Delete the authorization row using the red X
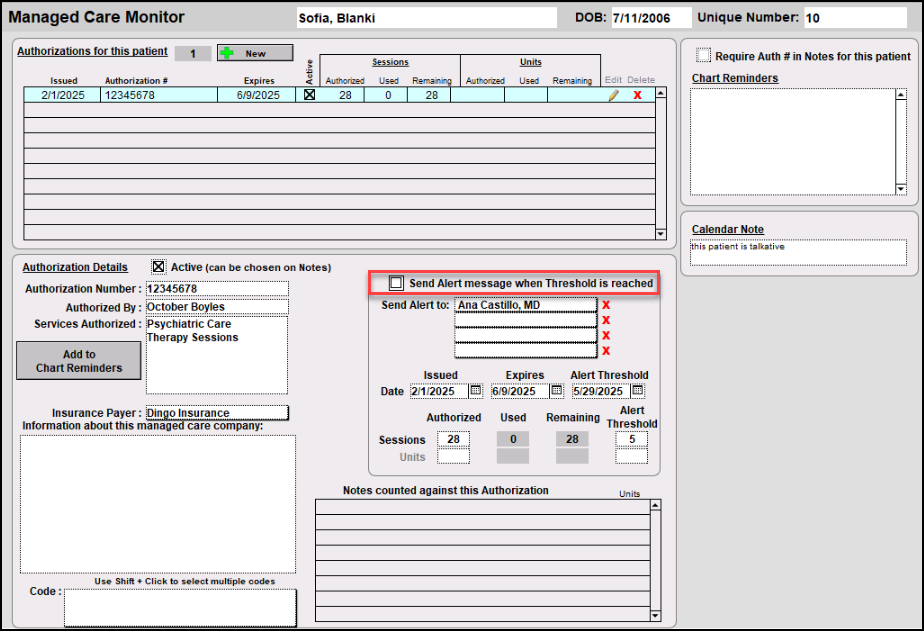Viewport: 924px width, 631px height. click(638, 95)
